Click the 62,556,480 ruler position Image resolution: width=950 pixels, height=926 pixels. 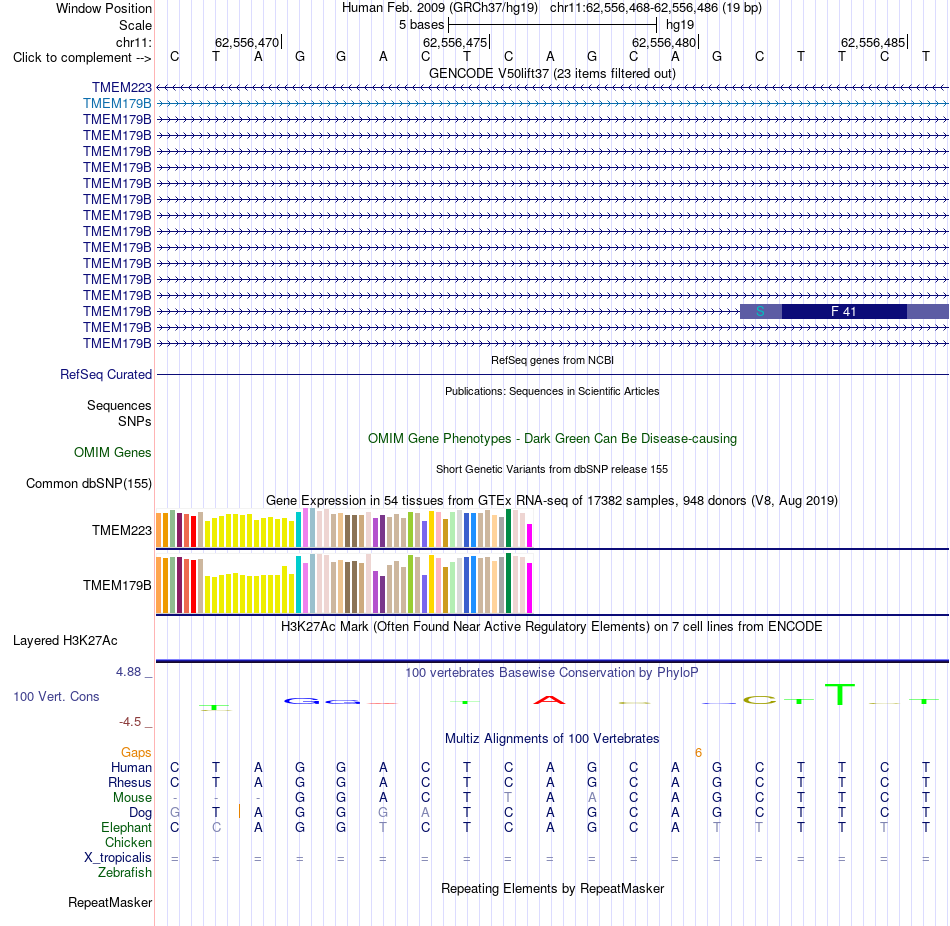coord(664,42)
